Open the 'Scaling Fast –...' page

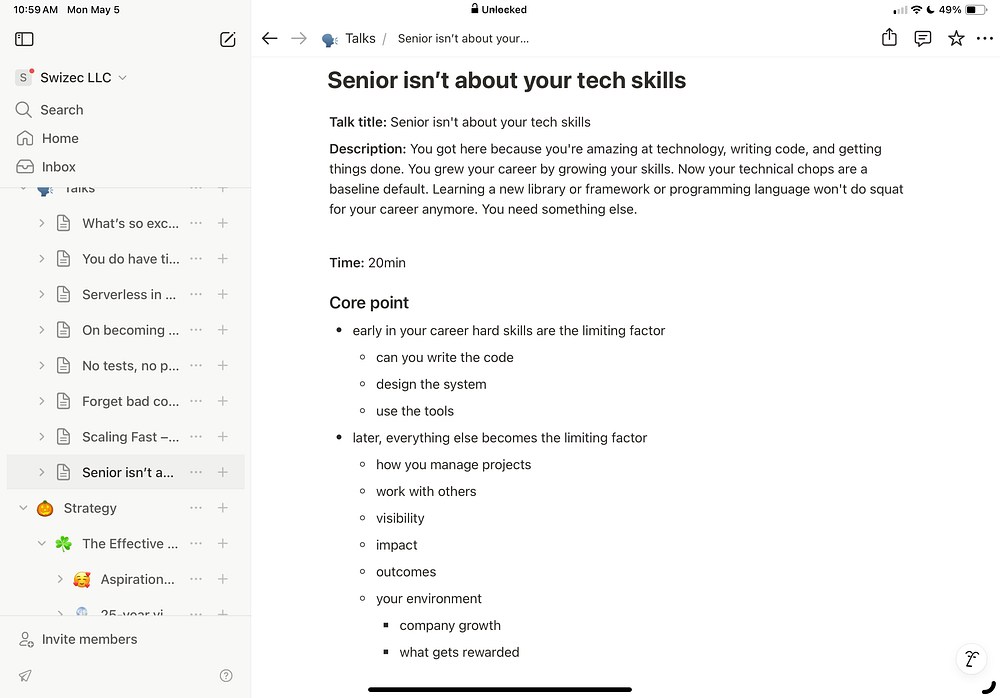pos(130,437)
